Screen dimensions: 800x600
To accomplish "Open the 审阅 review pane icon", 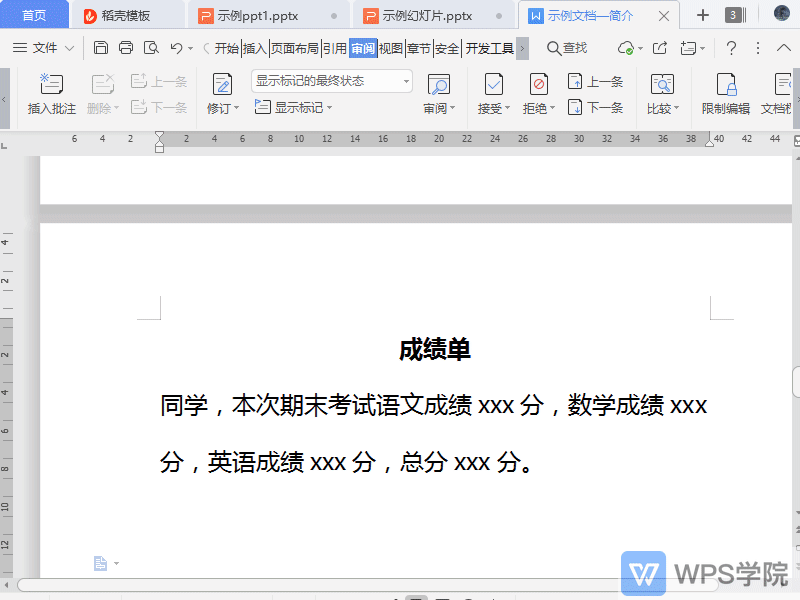I will pyautogui.click(x=437, y=84).
